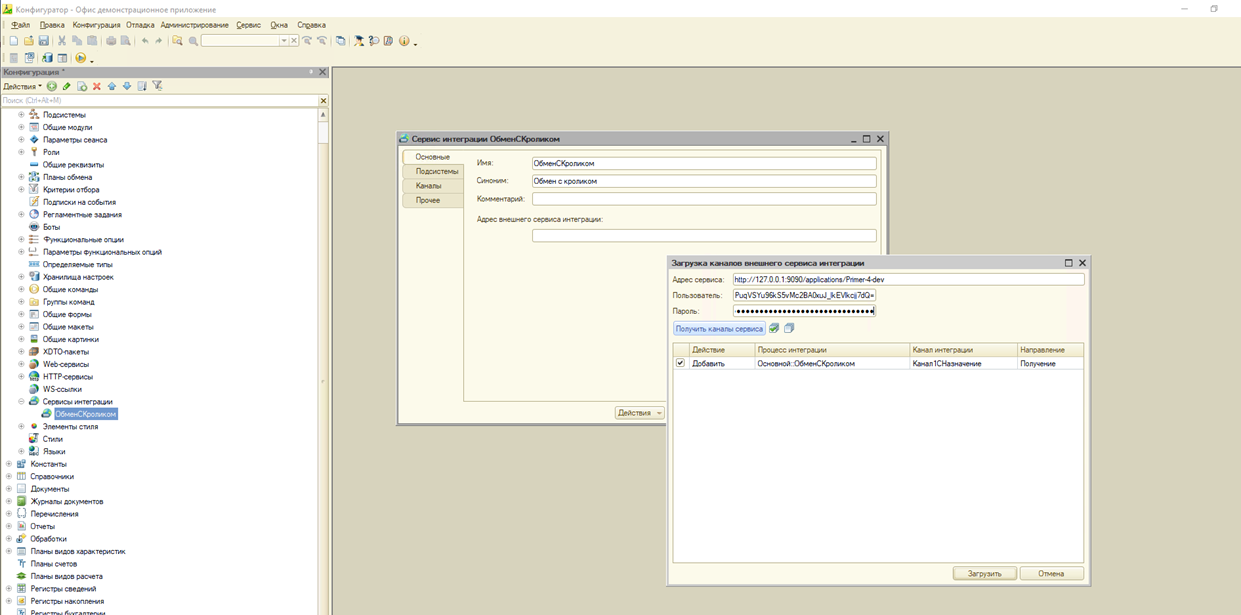Click red X delete icon in Configuration panel

[x=97, y=87]
